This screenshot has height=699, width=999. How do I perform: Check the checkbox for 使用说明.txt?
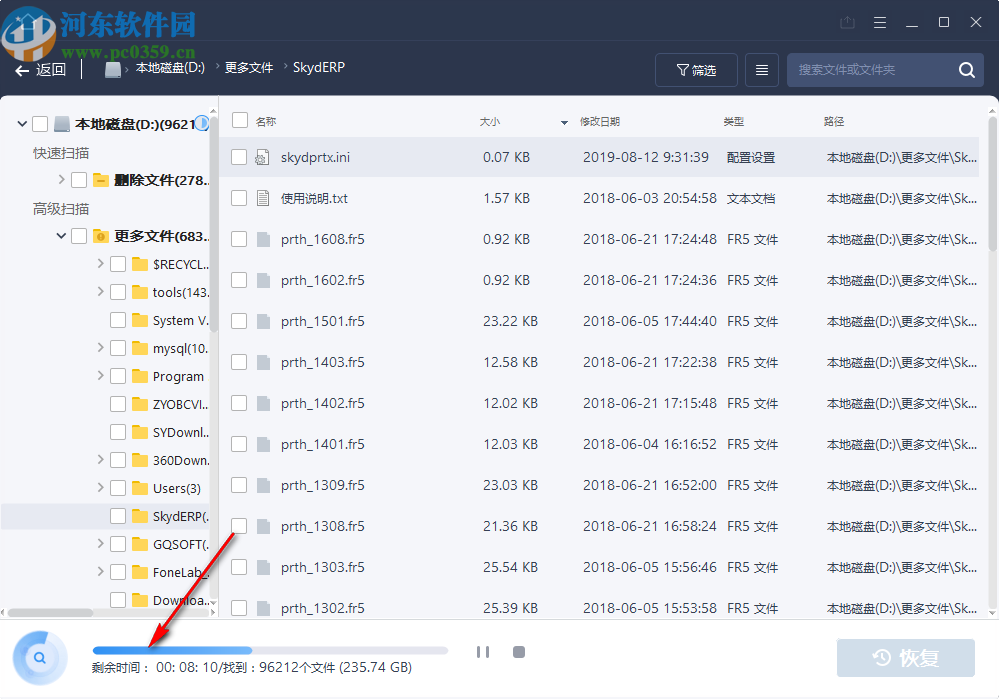point(238,198)
